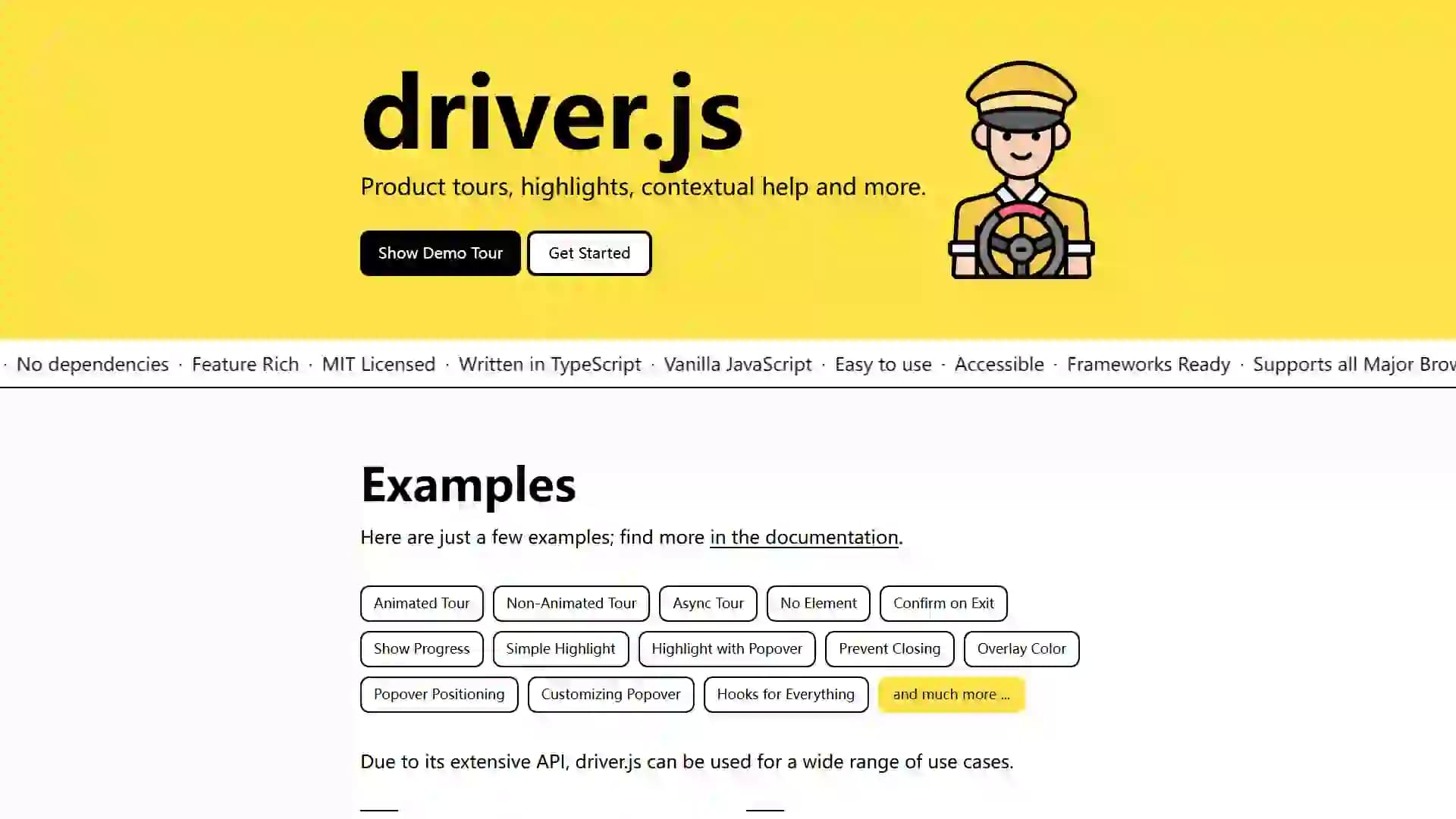
Task: Click the 'Customizing Popover' example
Action: tap(611, 694)
